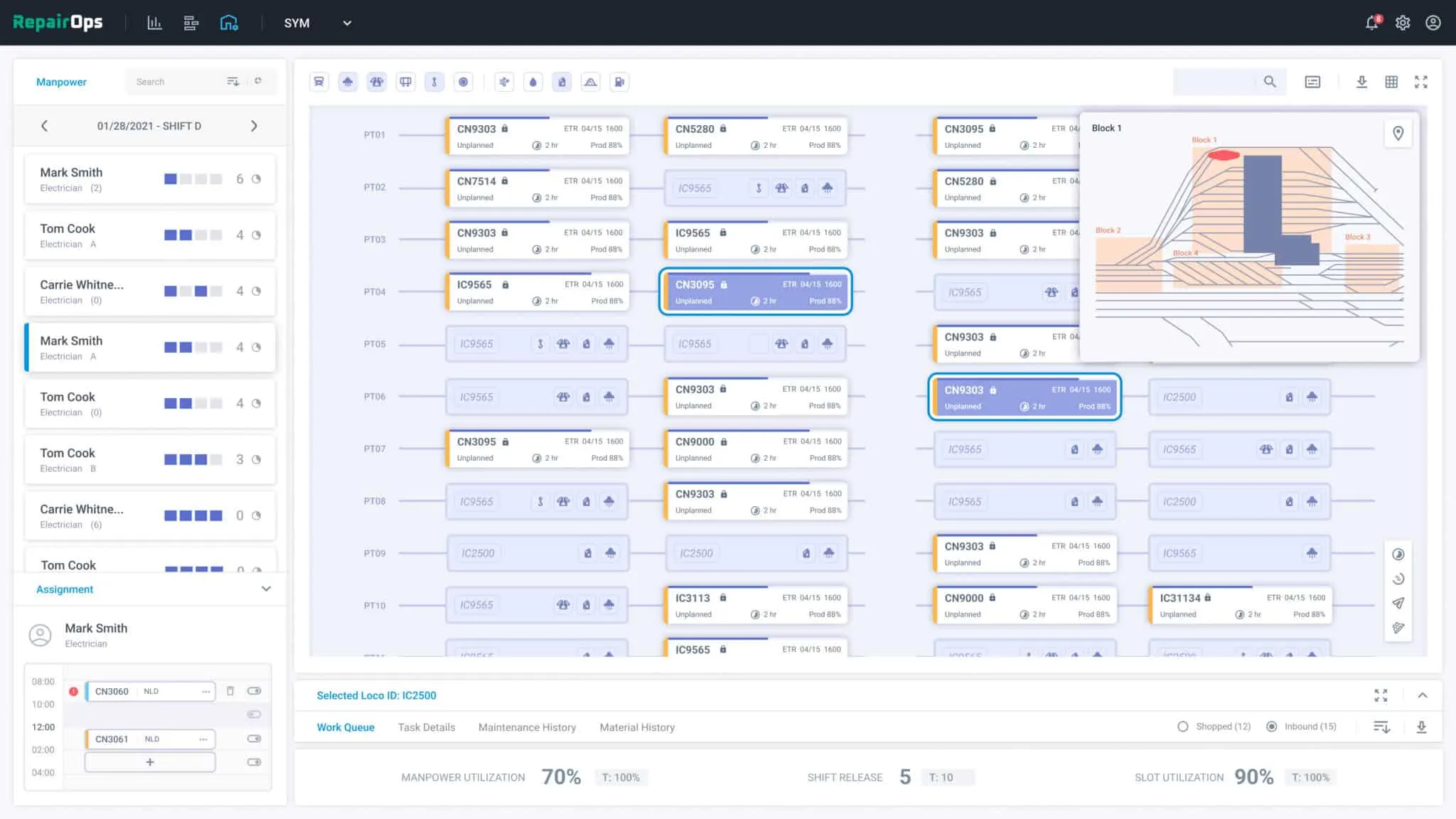
Task: Select highlighted CN3095 card on PT04
Action: [755, 291]
